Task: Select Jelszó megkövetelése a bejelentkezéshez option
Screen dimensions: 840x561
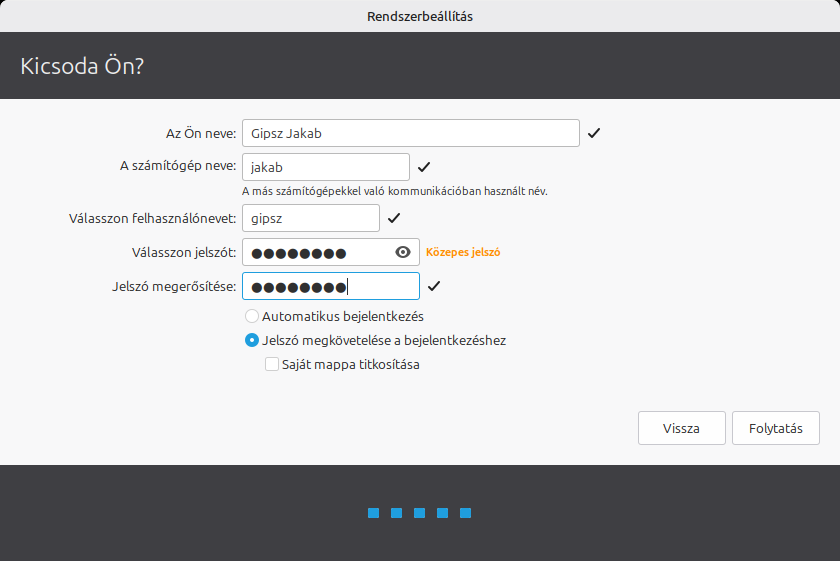Action: click(x=252, y=340)
